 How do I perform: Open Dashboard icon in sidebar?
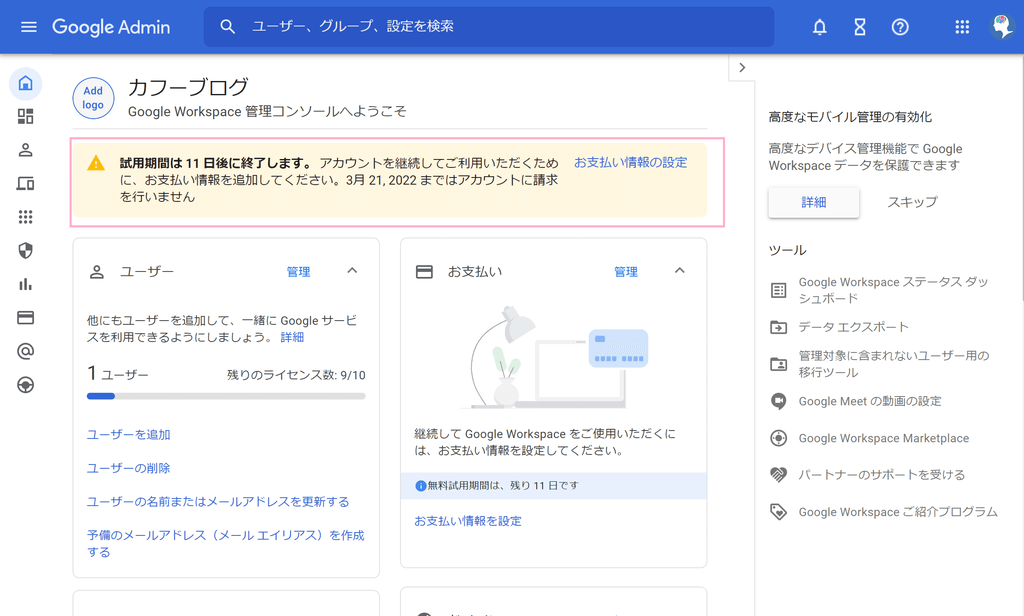coord(25,116)
